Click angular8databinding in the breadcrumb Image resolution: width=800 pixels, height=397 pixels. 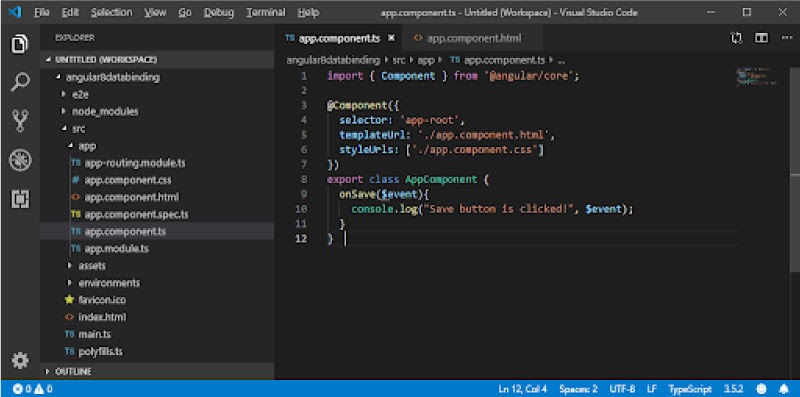(333, 60)
